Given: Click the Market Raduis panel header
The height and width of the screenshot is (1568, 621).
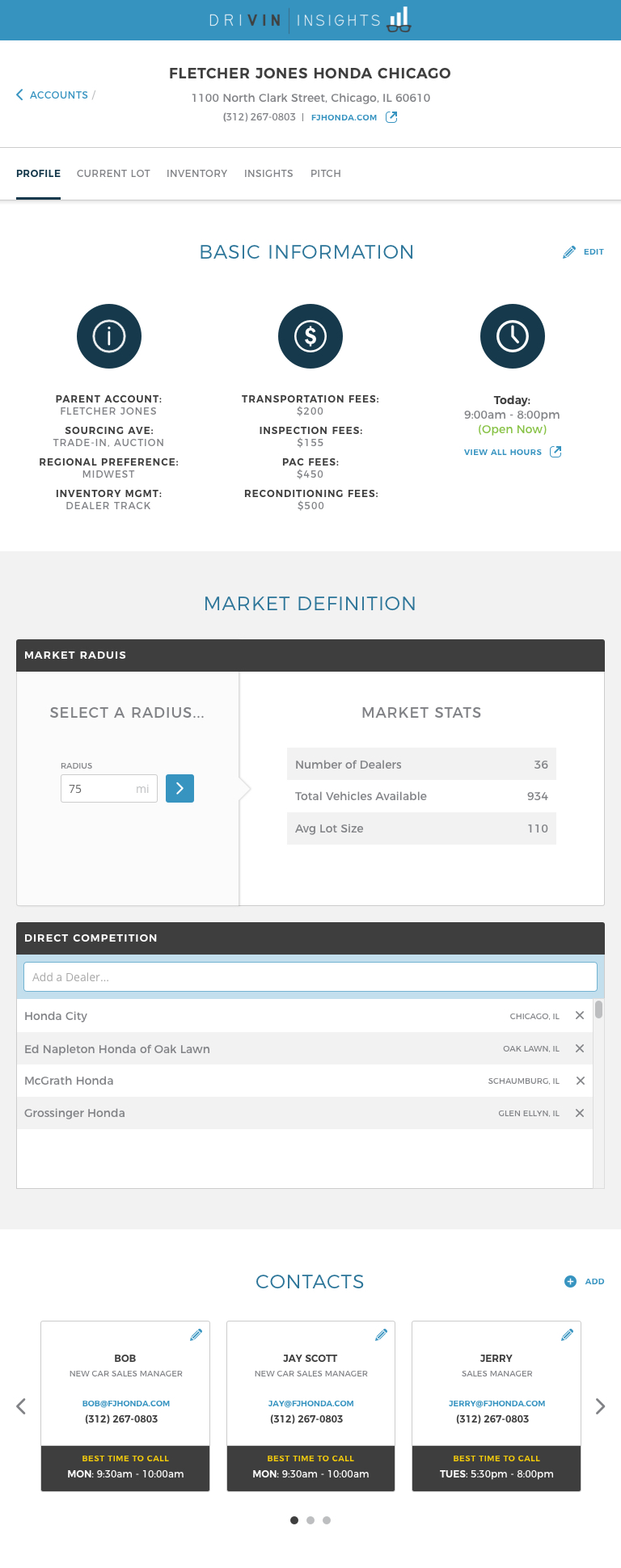Looking at the screenshot, I should (x=310, y=655).
